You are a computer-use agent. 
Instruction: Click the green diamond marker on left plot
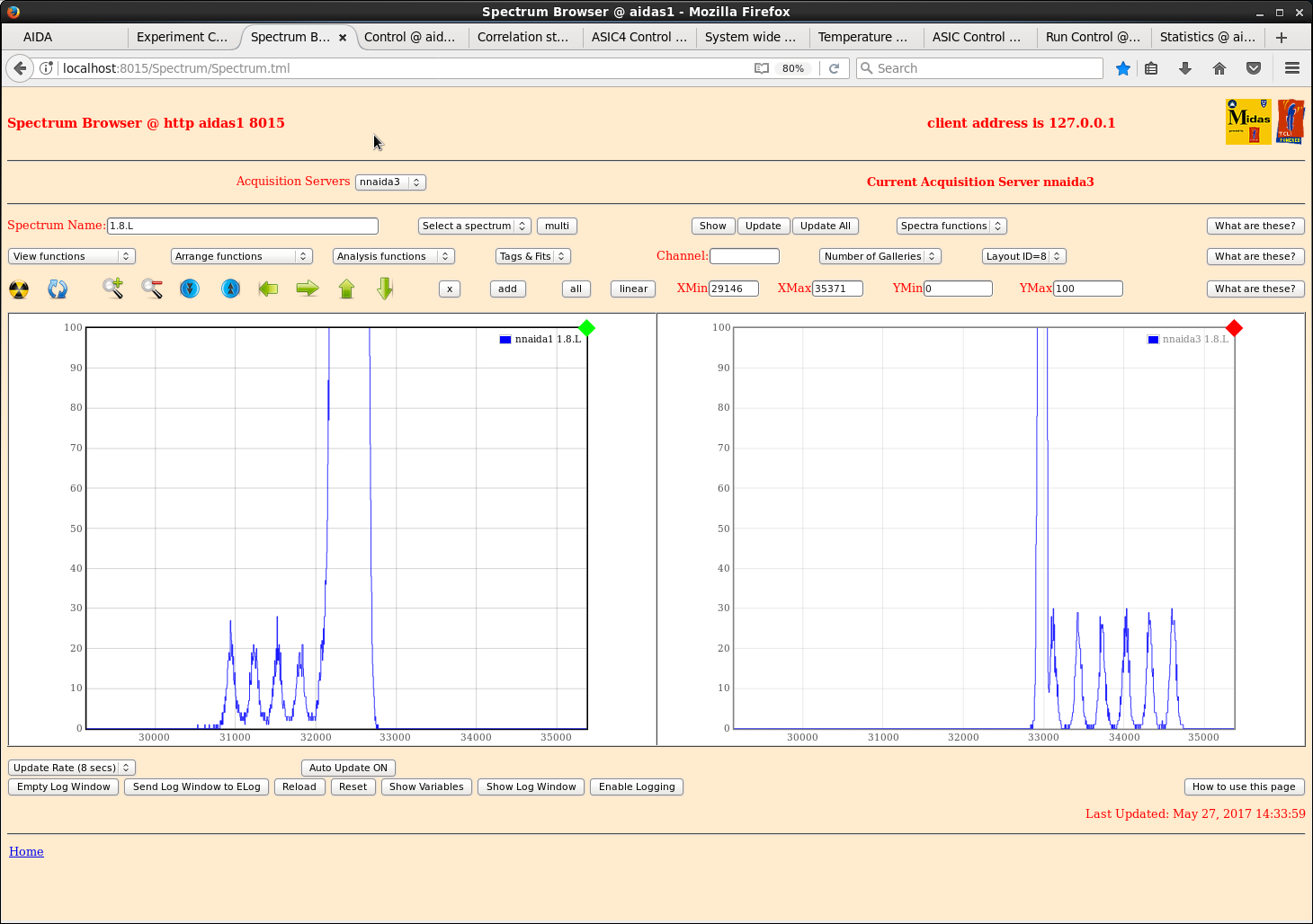(587, 328)
